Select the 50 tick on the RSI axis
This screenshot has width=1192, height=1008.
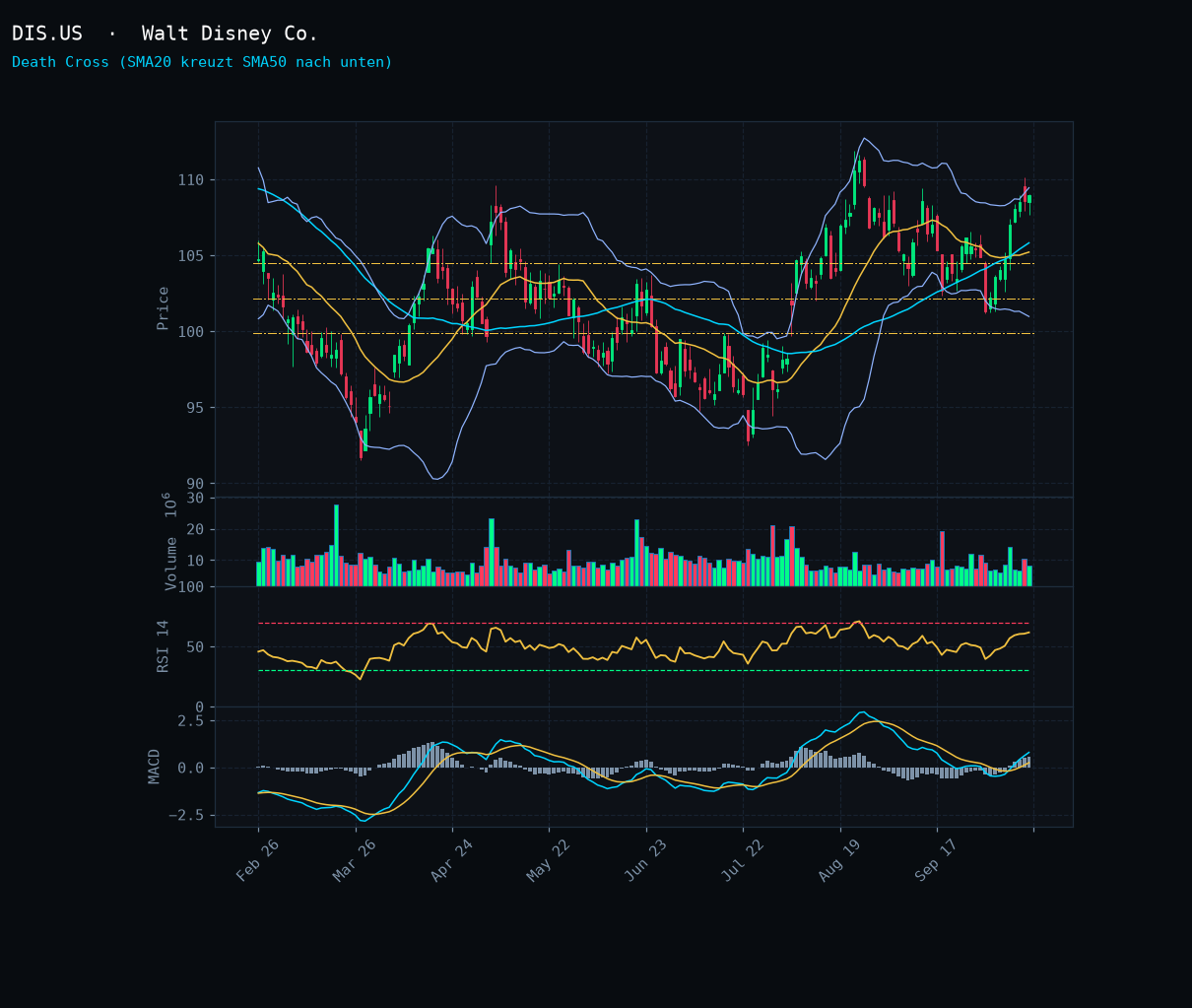click(x=195, y=647)
